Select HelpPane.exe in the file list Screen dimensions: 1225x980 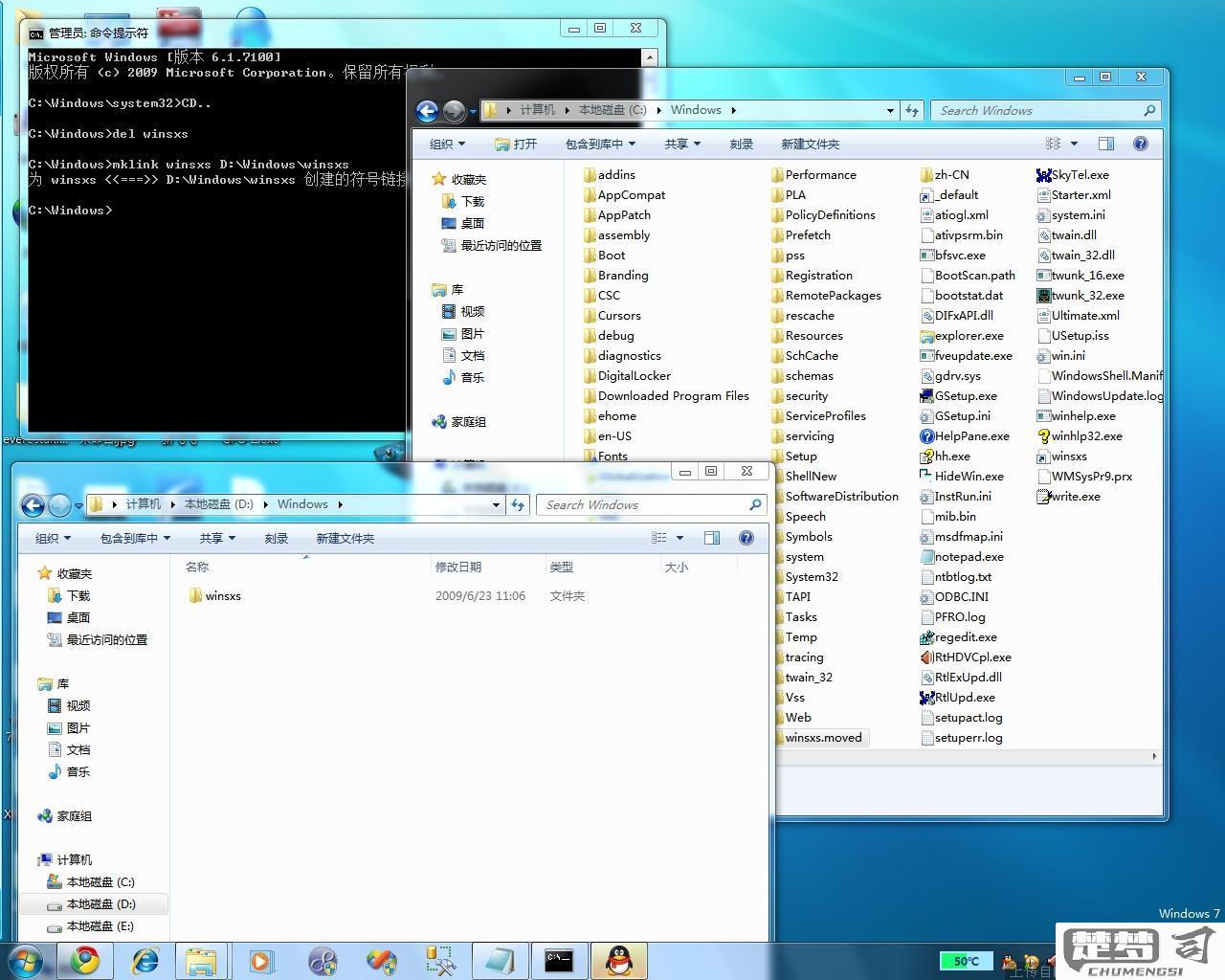(965, 436)
